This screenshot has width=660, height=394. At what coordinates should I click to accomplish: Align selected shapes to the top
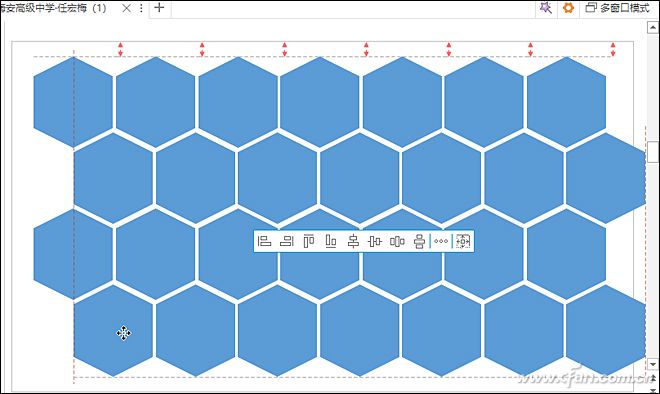pyautogui.click(x=309, y=241)
